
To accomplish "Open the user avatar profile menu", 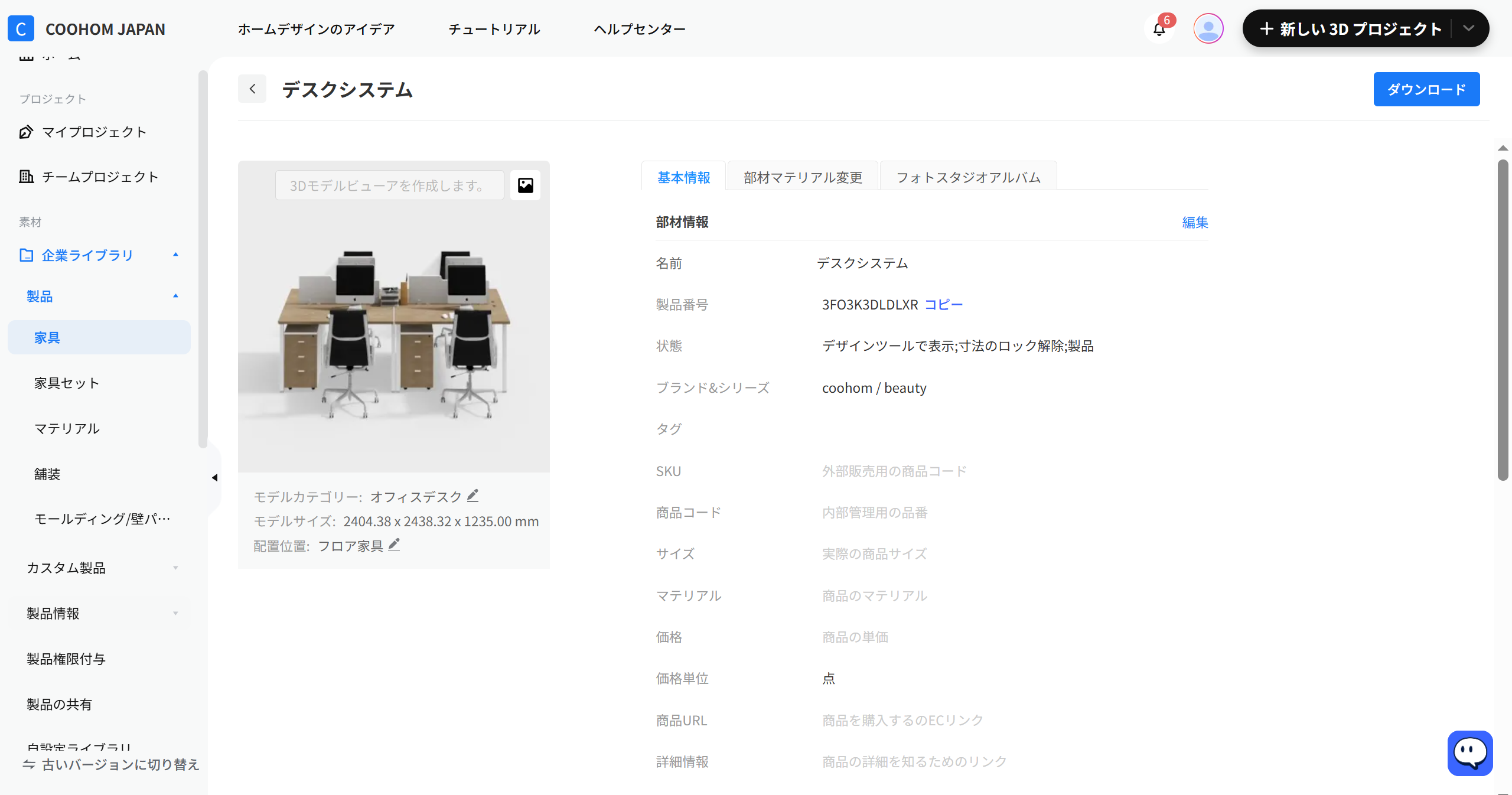I will point(1208,29).
